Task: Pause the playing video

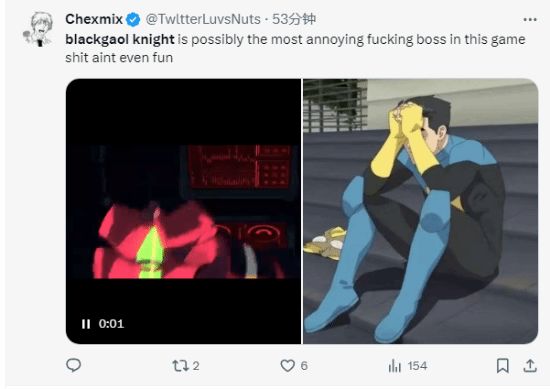Action: [86, 324]
